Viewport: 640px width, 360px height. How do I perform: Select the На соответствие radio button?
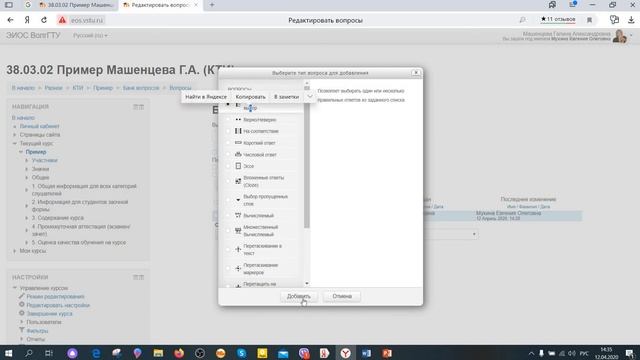click(x=228, y=131)
